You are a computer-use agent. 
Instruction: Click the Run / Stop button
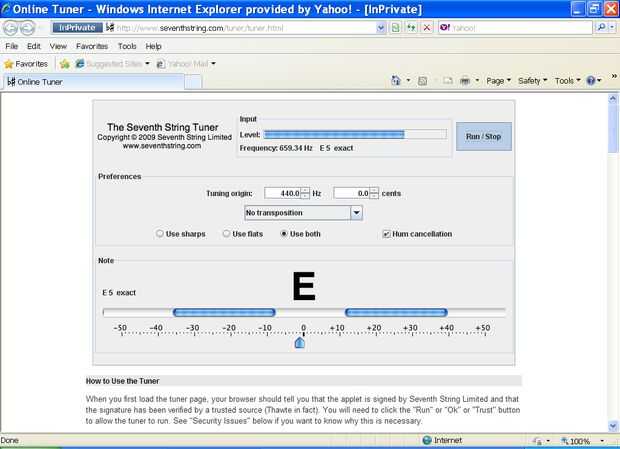pyautogui.click(x=484, y=136)
